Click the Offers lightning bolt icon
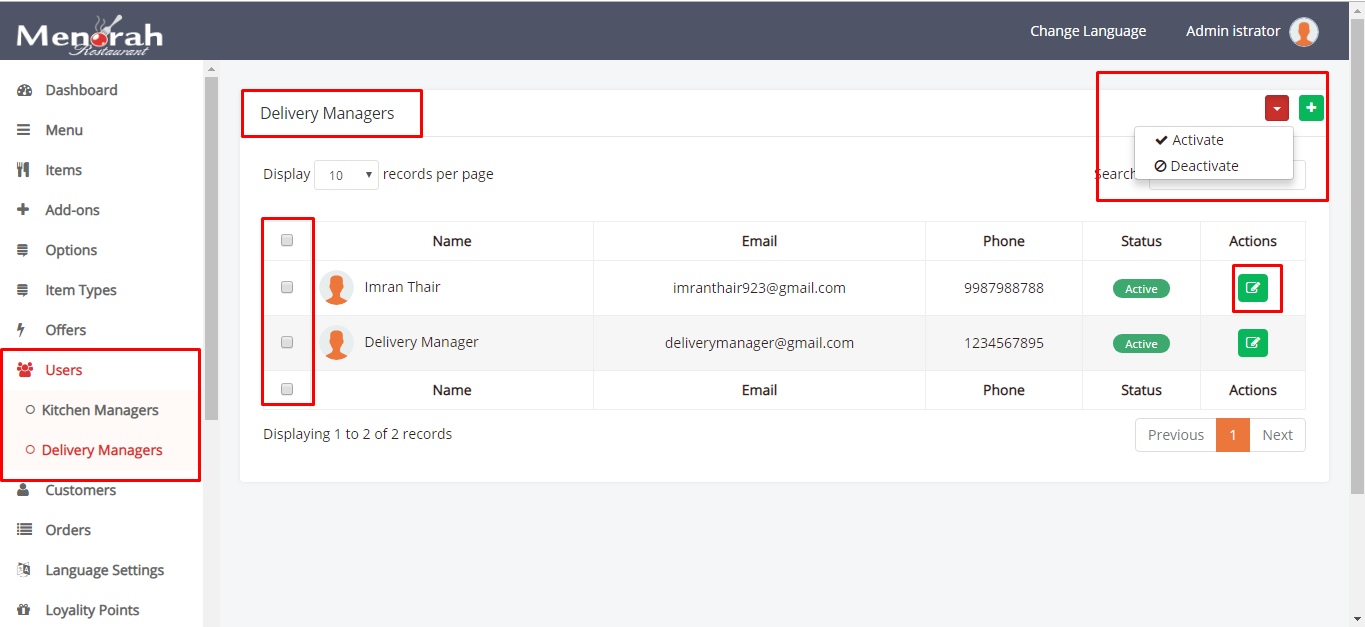 click(23, 330)
